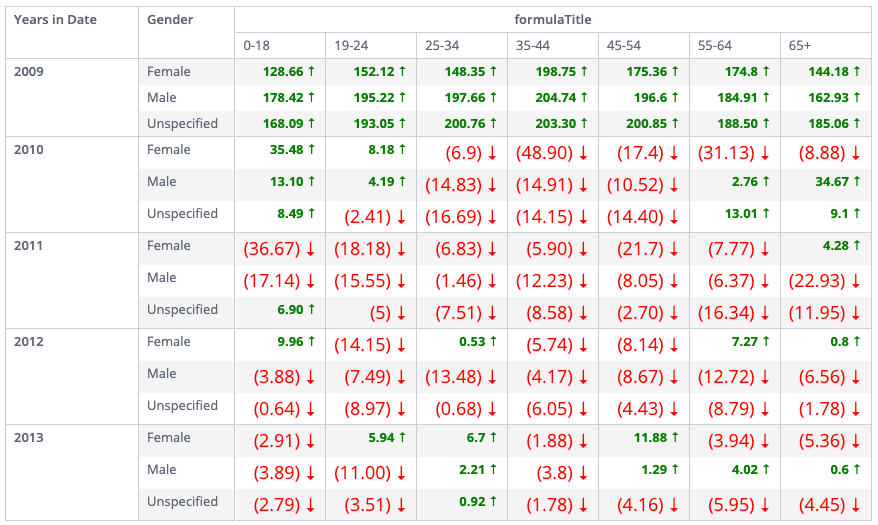Click the up arrow next to 34.67

click(857, 181)
